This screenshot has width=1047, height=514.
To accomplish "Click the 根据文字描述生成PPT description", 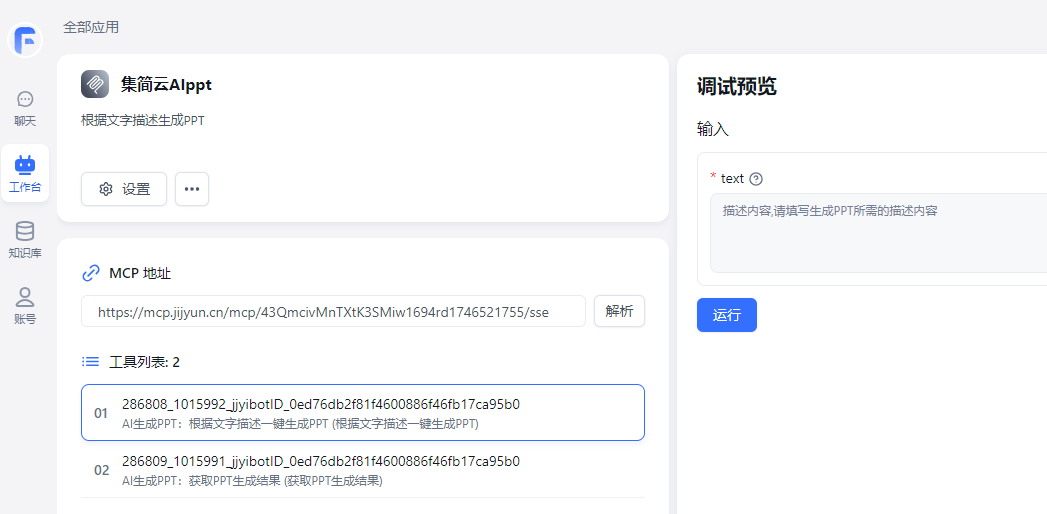I will pyautogui.click(x=142, y=120).
